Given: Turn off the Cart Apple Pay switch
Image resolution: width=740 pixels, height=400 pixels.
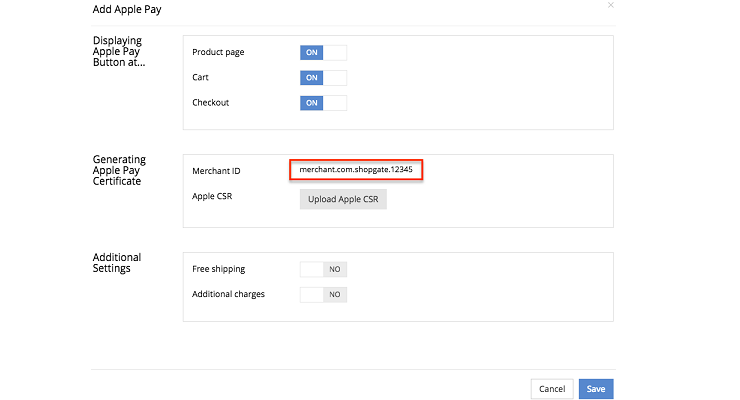Looking at the screenshot, I should [323, 78].
